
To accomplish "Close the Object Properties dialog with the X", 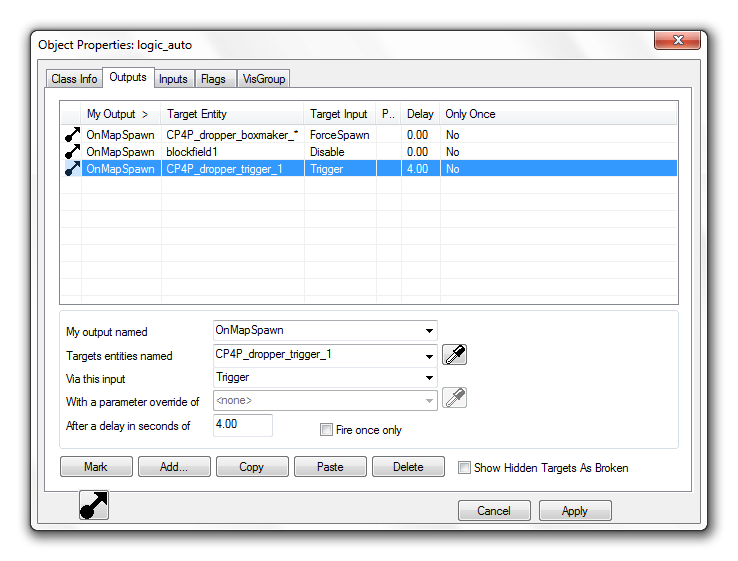I will click(676, 41).
